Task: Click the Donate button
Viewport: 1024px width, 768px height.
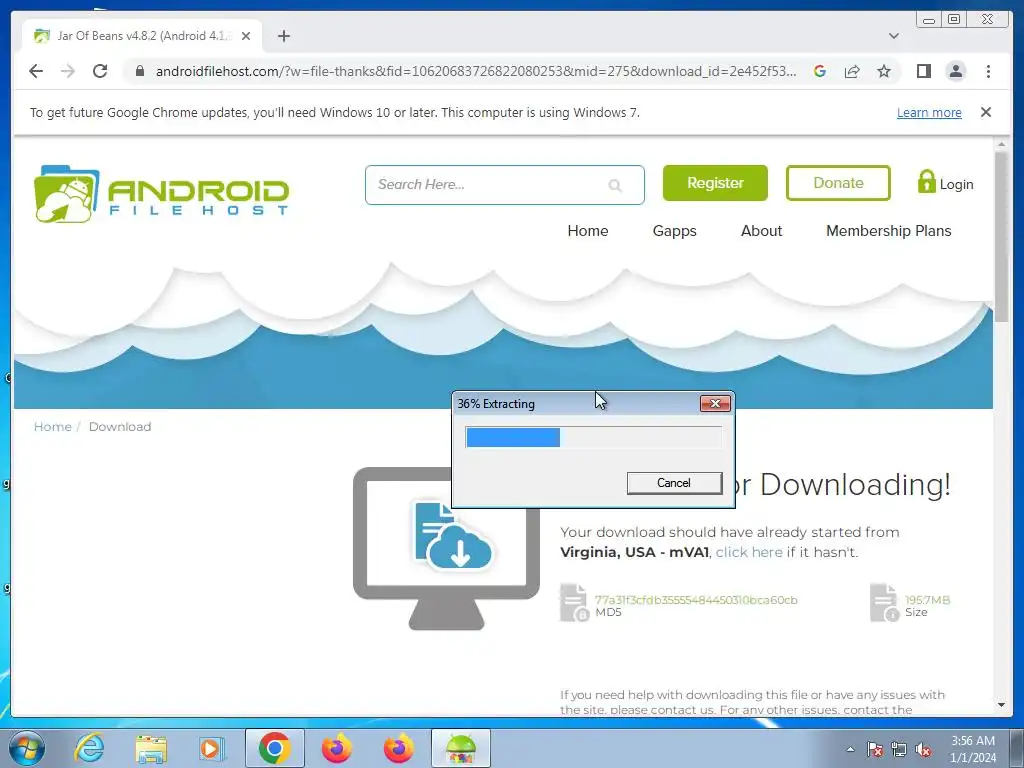Action: 838,183
